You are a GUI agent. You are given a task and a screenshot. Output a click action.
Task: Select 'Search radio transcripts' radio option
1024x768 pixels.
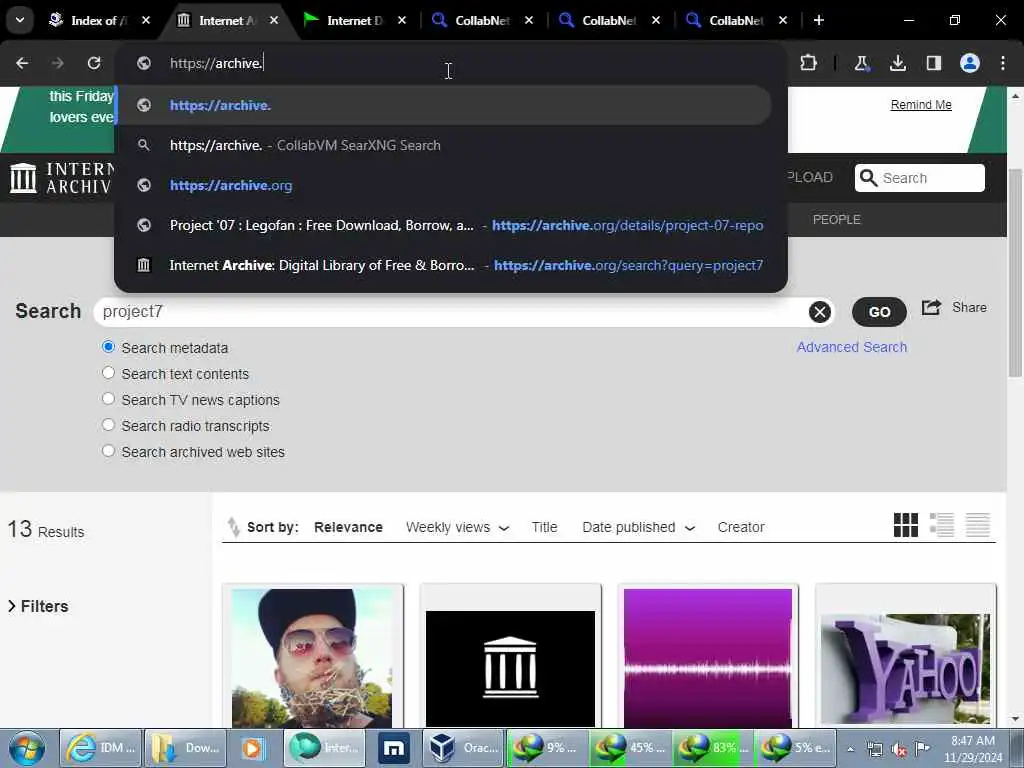108,425
